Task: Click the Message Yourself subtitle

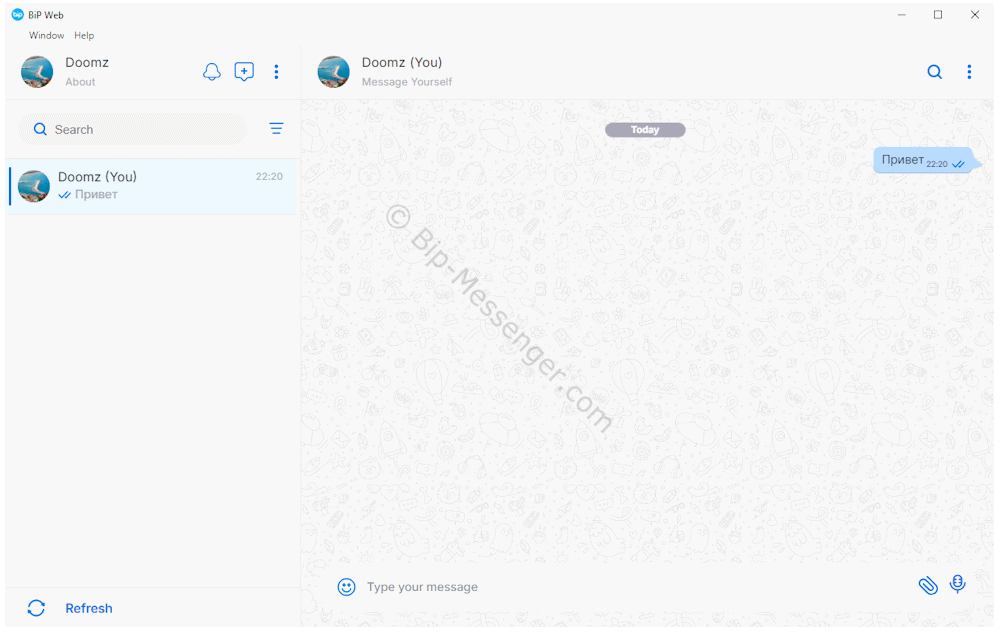Action: pyautogui.click(x=407, y=82)
